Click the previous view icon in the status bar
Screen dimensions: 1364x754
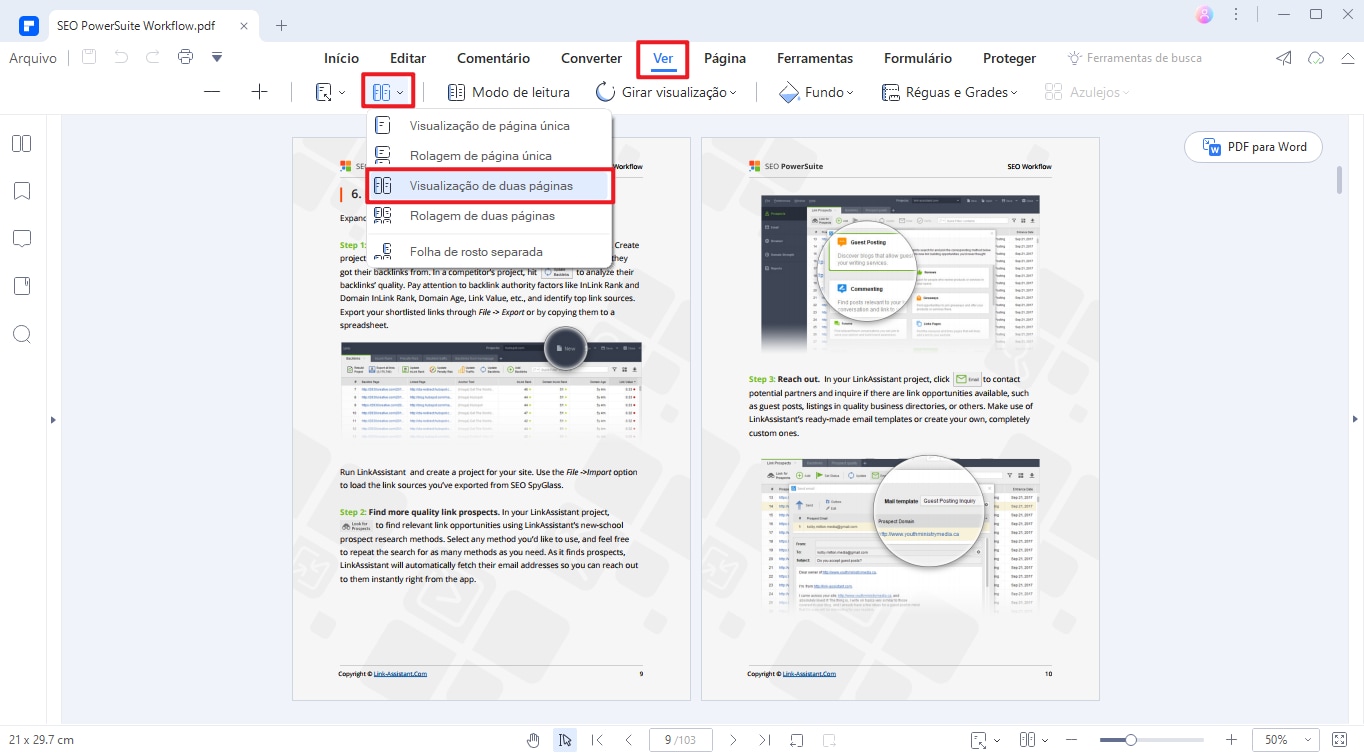797,740
